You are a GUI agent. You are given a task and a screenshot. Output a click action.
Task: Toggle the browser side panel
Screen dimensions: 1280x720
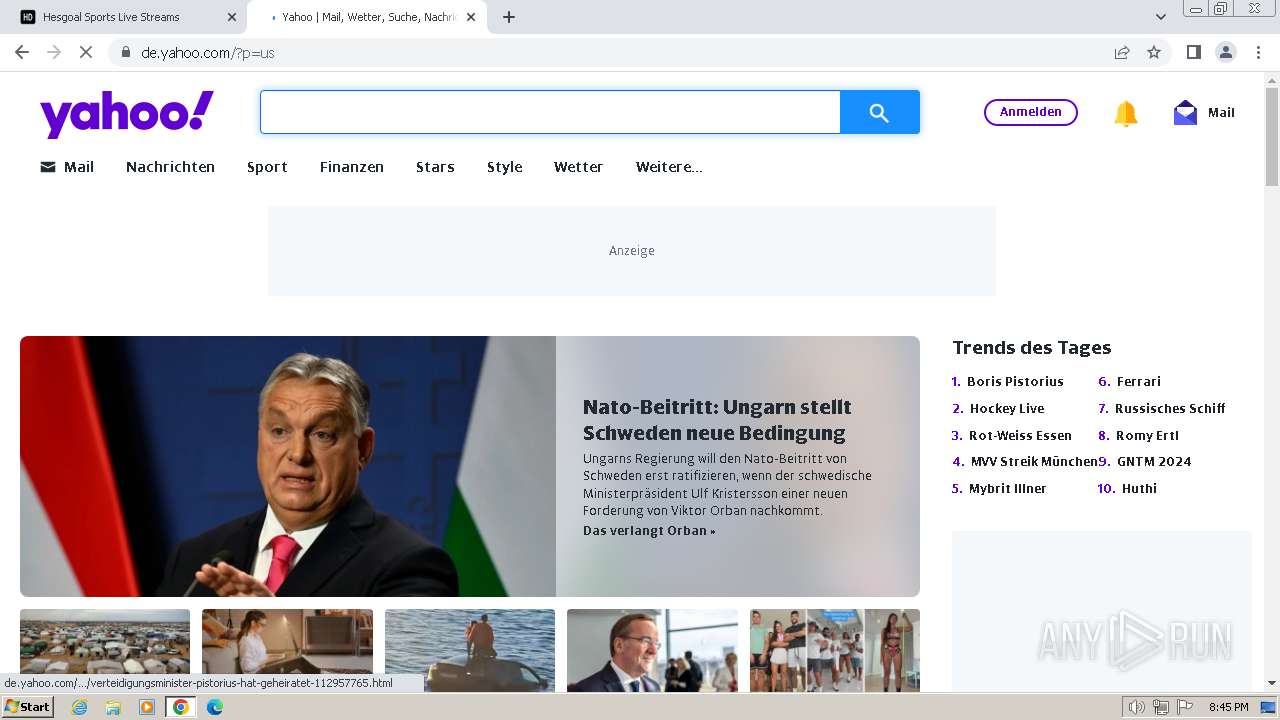(x=1193, y=52)
